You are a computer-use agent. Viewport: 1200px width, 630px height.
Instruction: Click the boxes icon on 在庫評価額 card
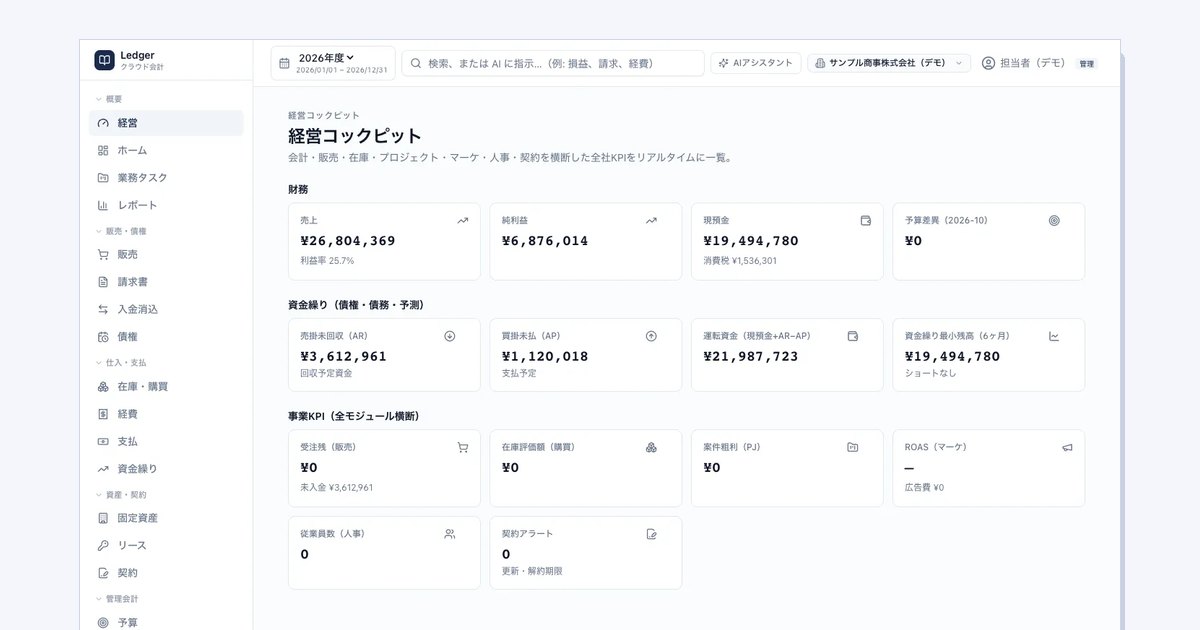(x=651, y=447)
